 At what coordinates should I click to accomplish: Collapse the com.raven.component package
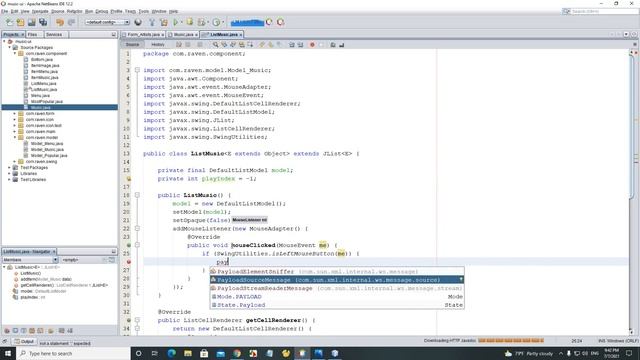click(x=15, y=53)
